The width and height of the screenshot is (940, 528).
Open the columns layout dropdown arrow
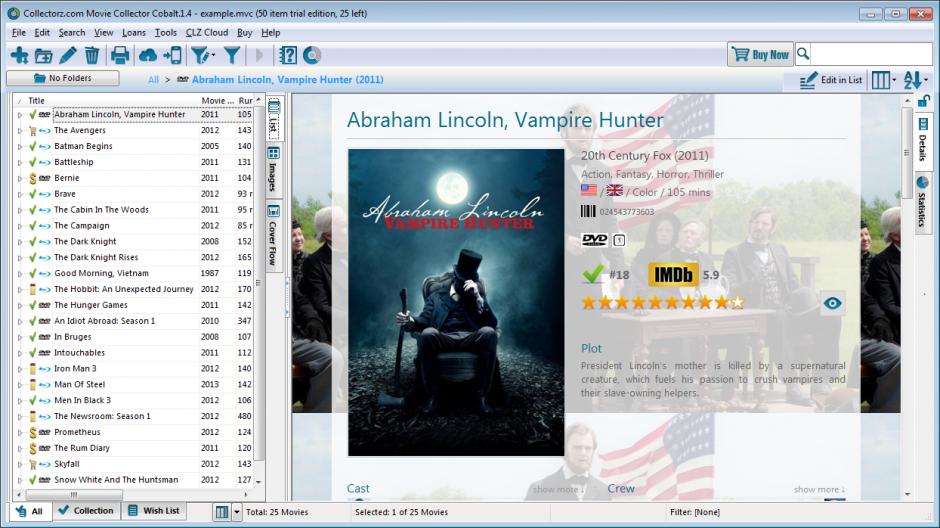click(x=894, y=80)
